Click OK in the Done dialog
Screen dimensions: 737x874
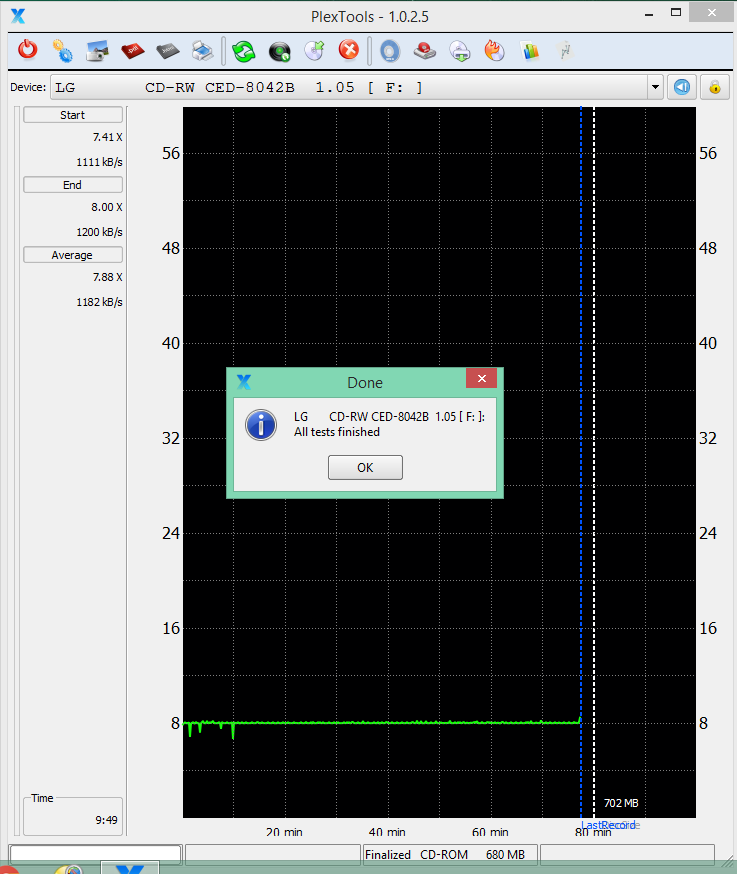[365, 467]
